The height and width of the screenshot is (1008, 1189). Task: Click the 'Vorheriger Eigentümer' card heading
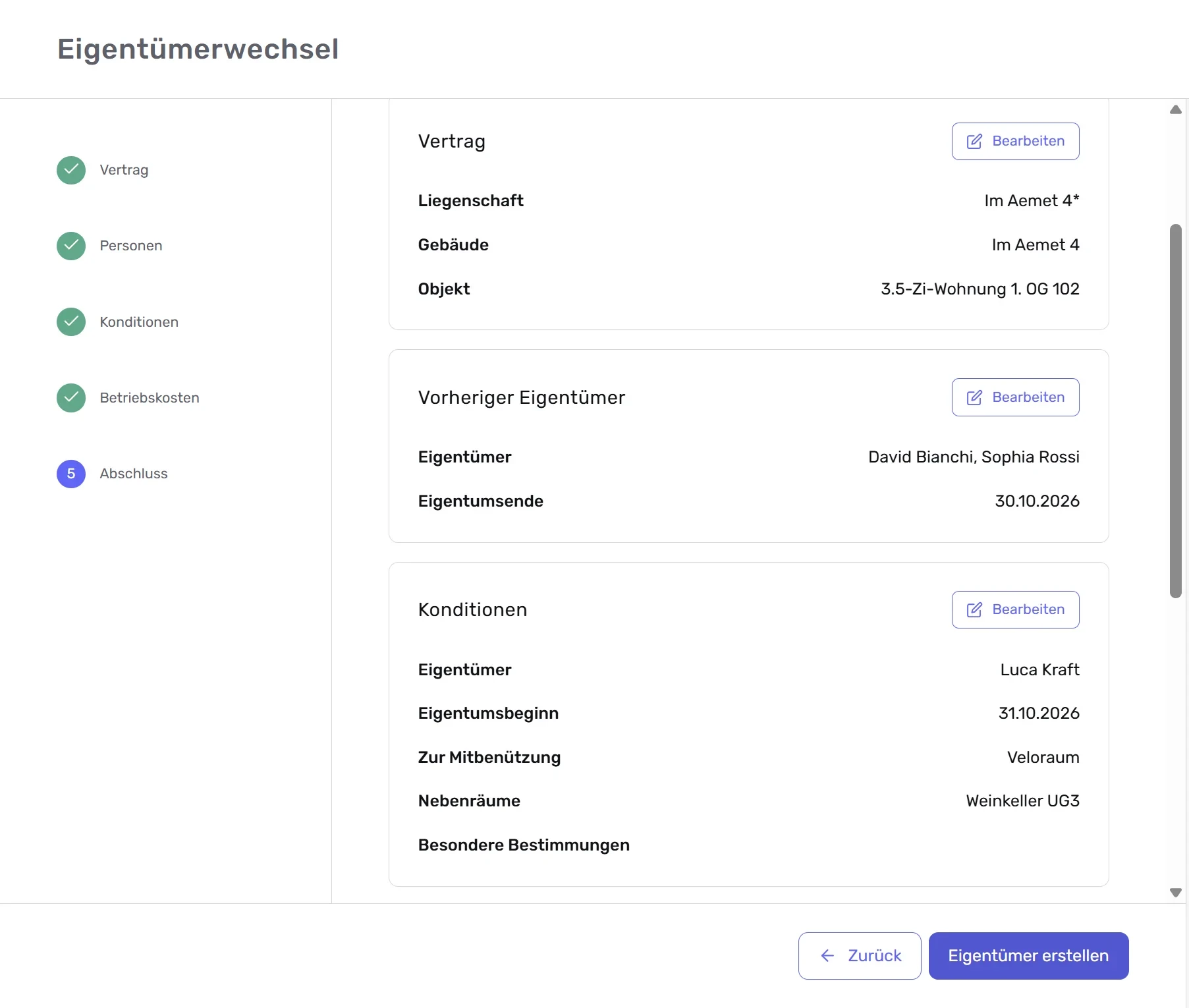pos(522,398)
